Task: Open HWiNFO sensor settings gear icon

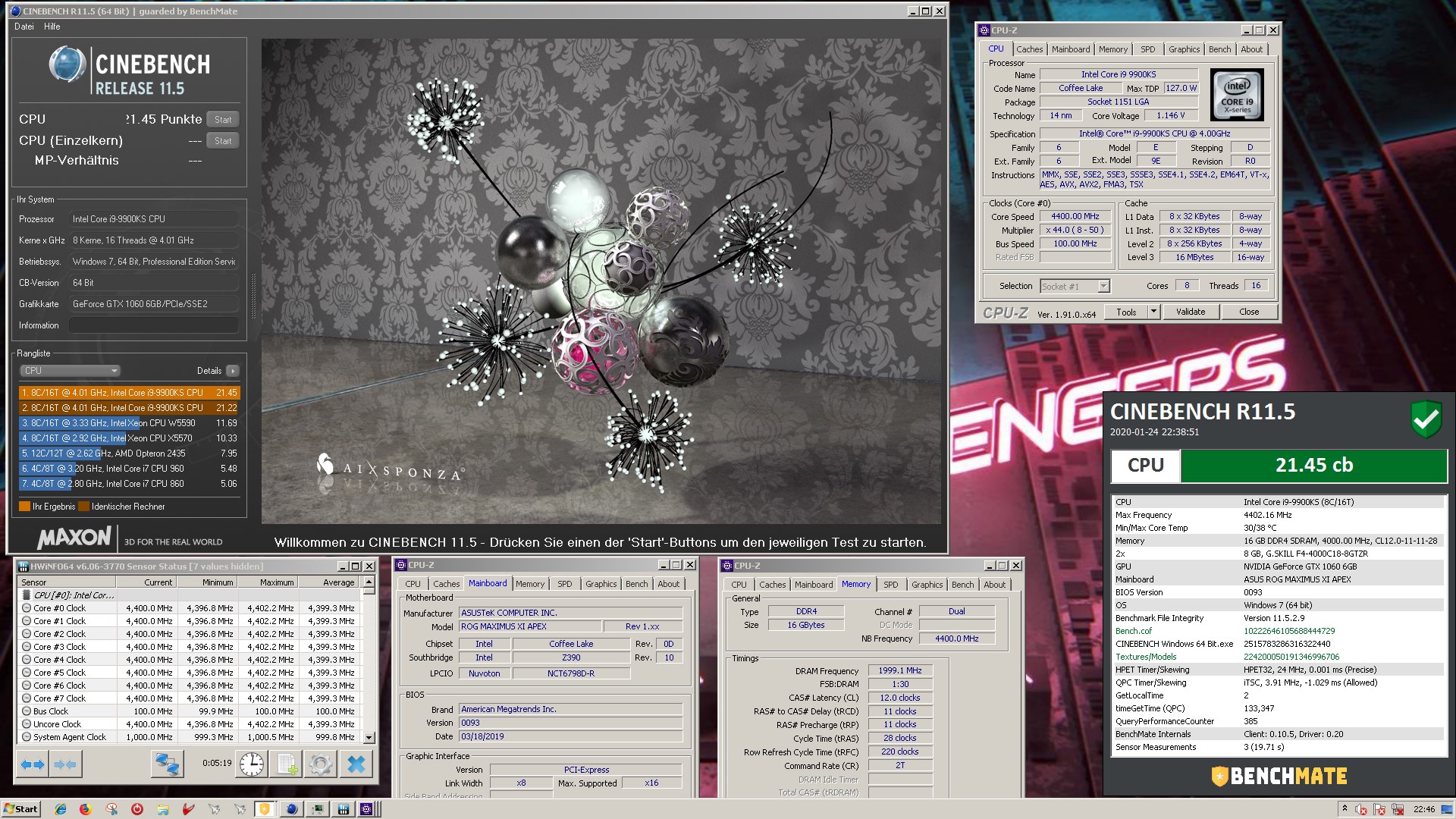Action: [x=320, y=764]
